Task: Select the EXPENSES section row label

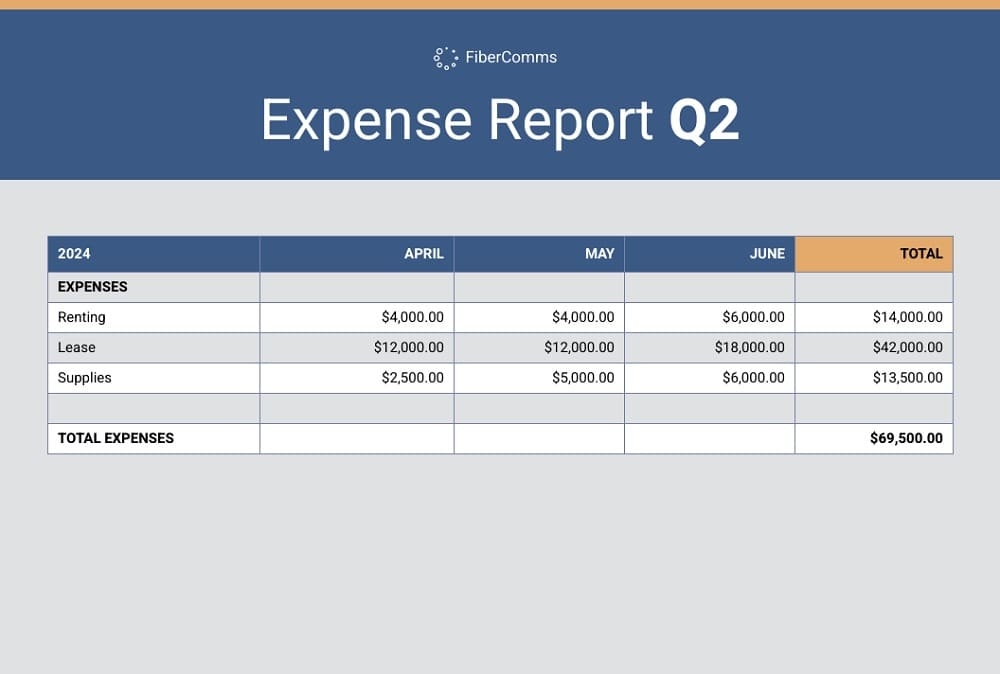Action: coord(93,287)
